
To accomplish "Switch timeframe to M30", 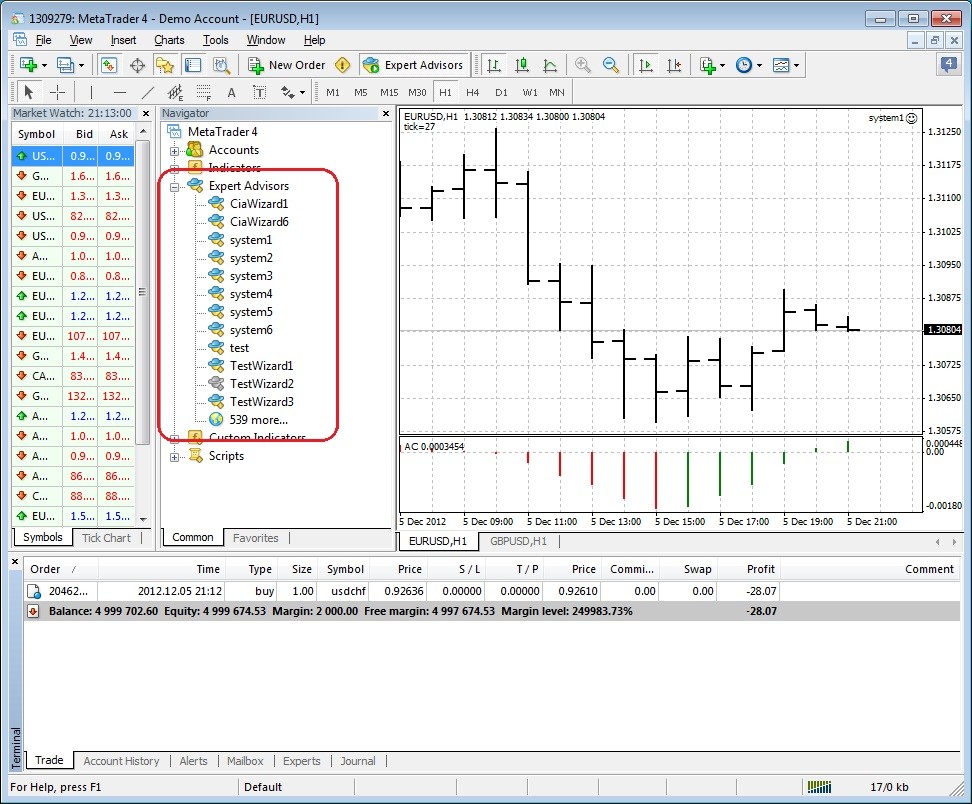I will point(417,92).
